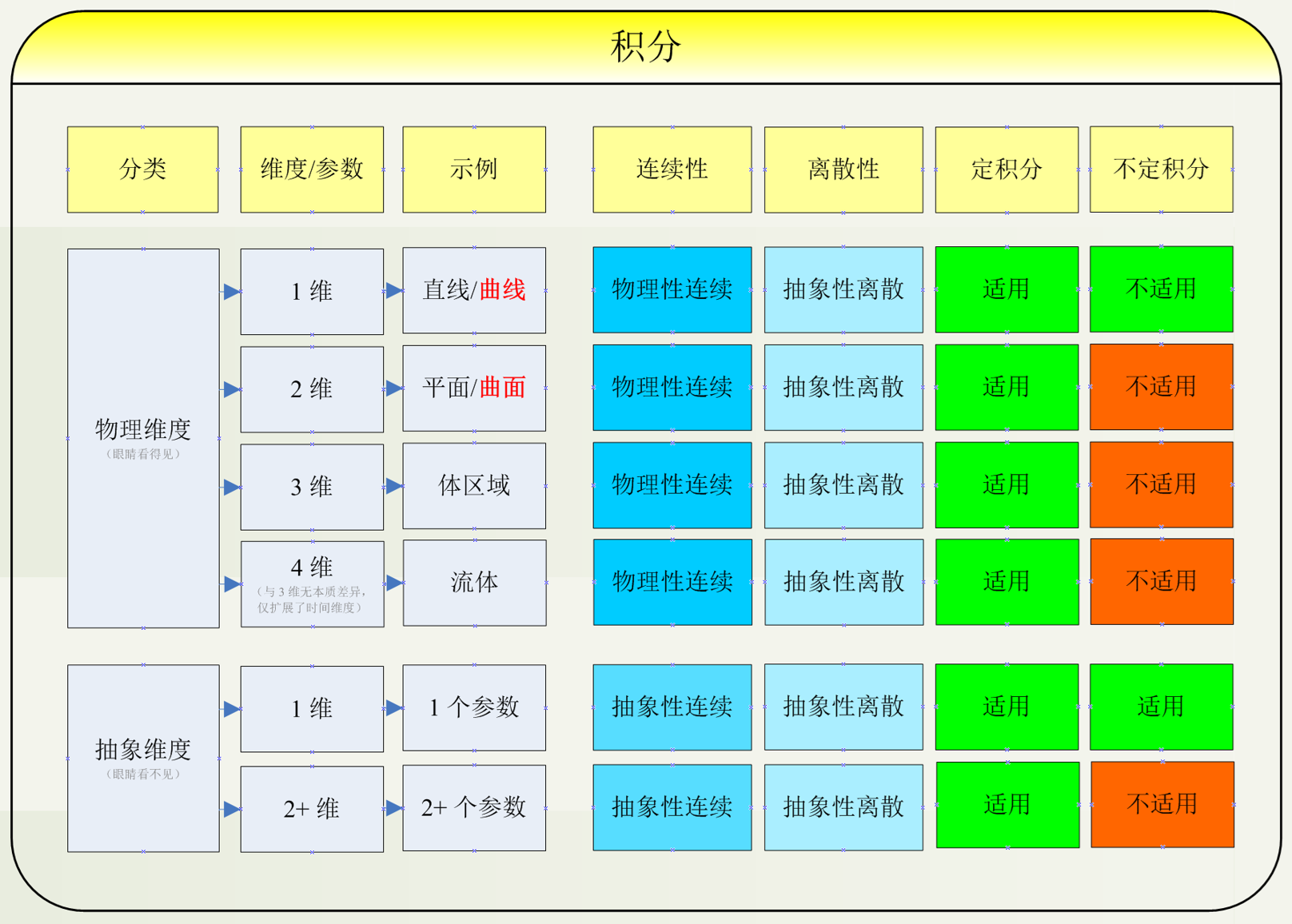Click arrow between 2 维 and 平面/曲面

[393, 389]
